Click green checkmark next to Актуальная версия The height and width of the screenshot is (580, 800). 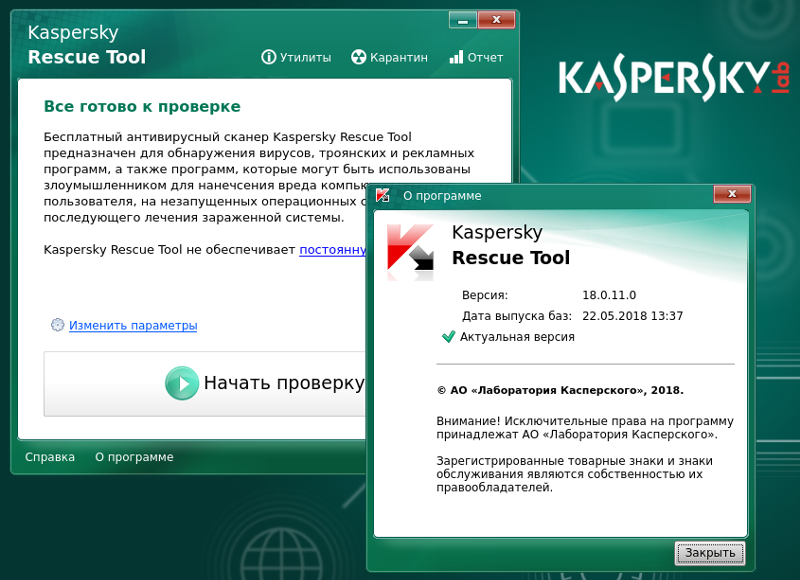click(x=448, y=337)
